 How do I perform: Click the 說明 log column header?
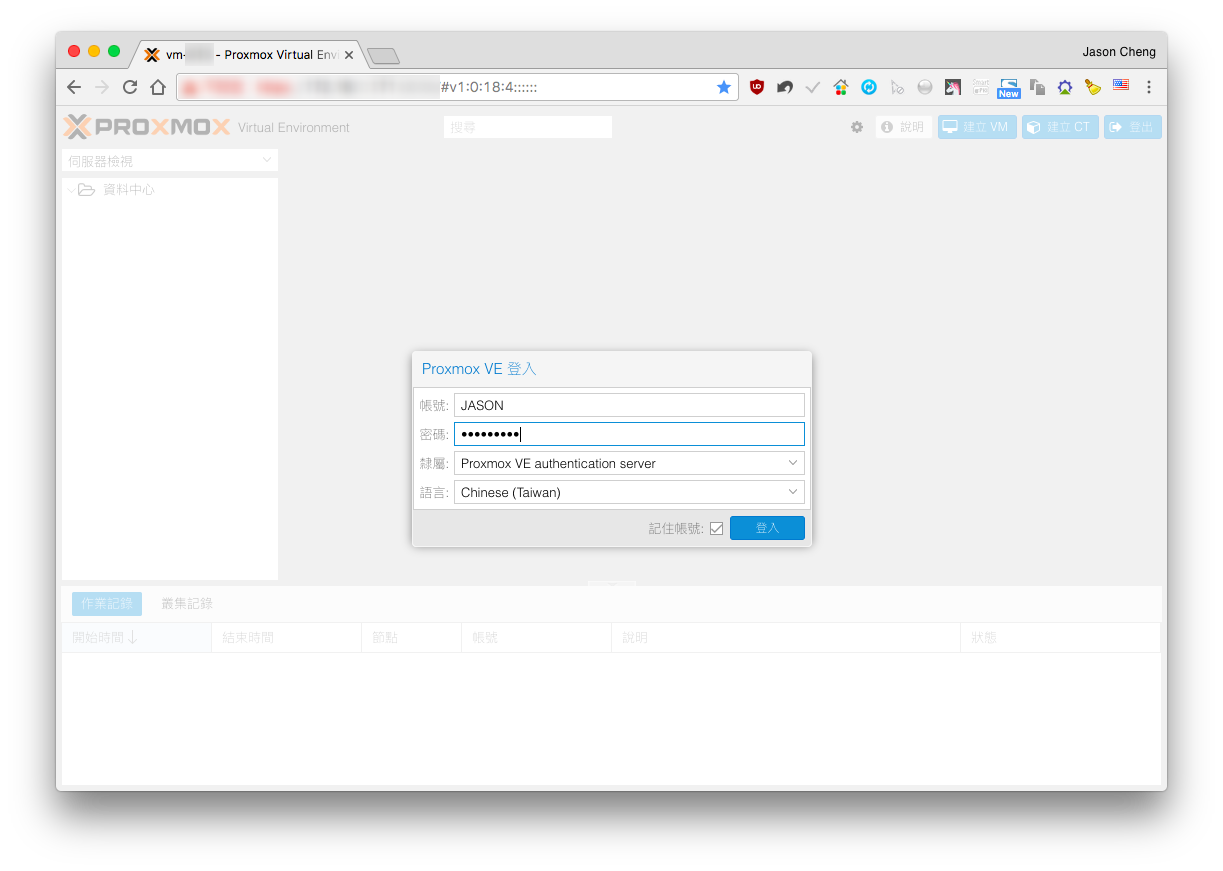(786, 637)
